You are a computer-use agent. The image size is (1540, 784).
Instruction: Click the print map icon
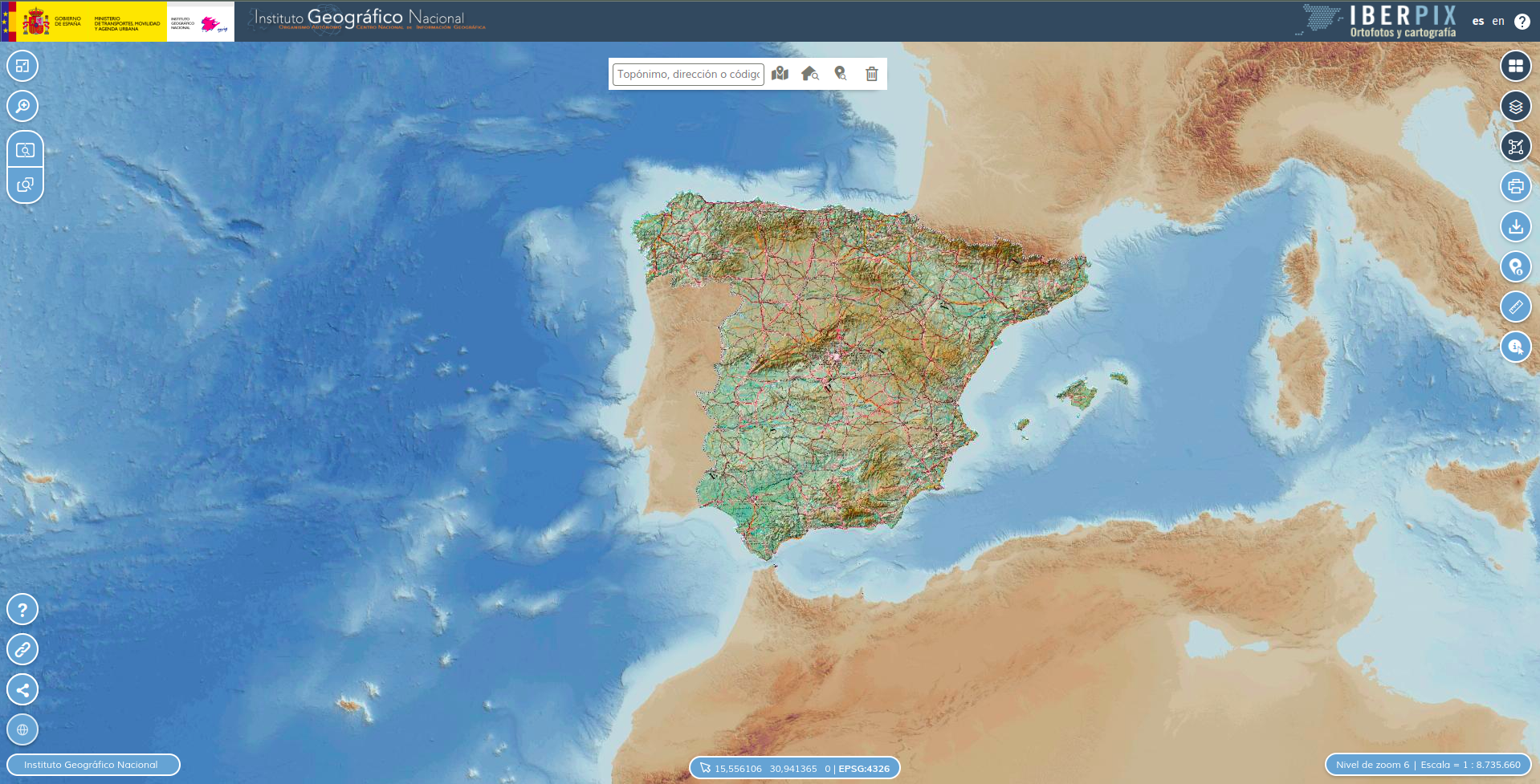tap(1515, 186)
